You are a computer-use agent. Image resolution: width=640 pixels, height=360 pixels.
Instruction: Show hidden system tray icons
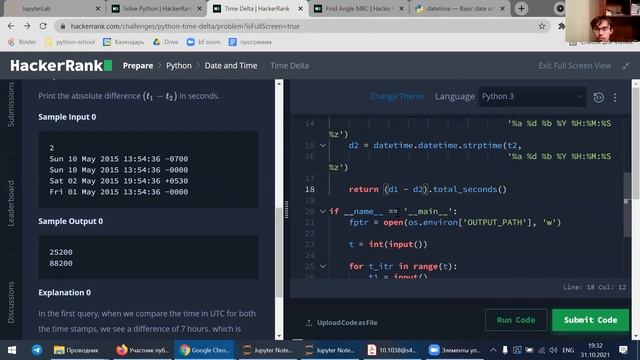point(493,350)
